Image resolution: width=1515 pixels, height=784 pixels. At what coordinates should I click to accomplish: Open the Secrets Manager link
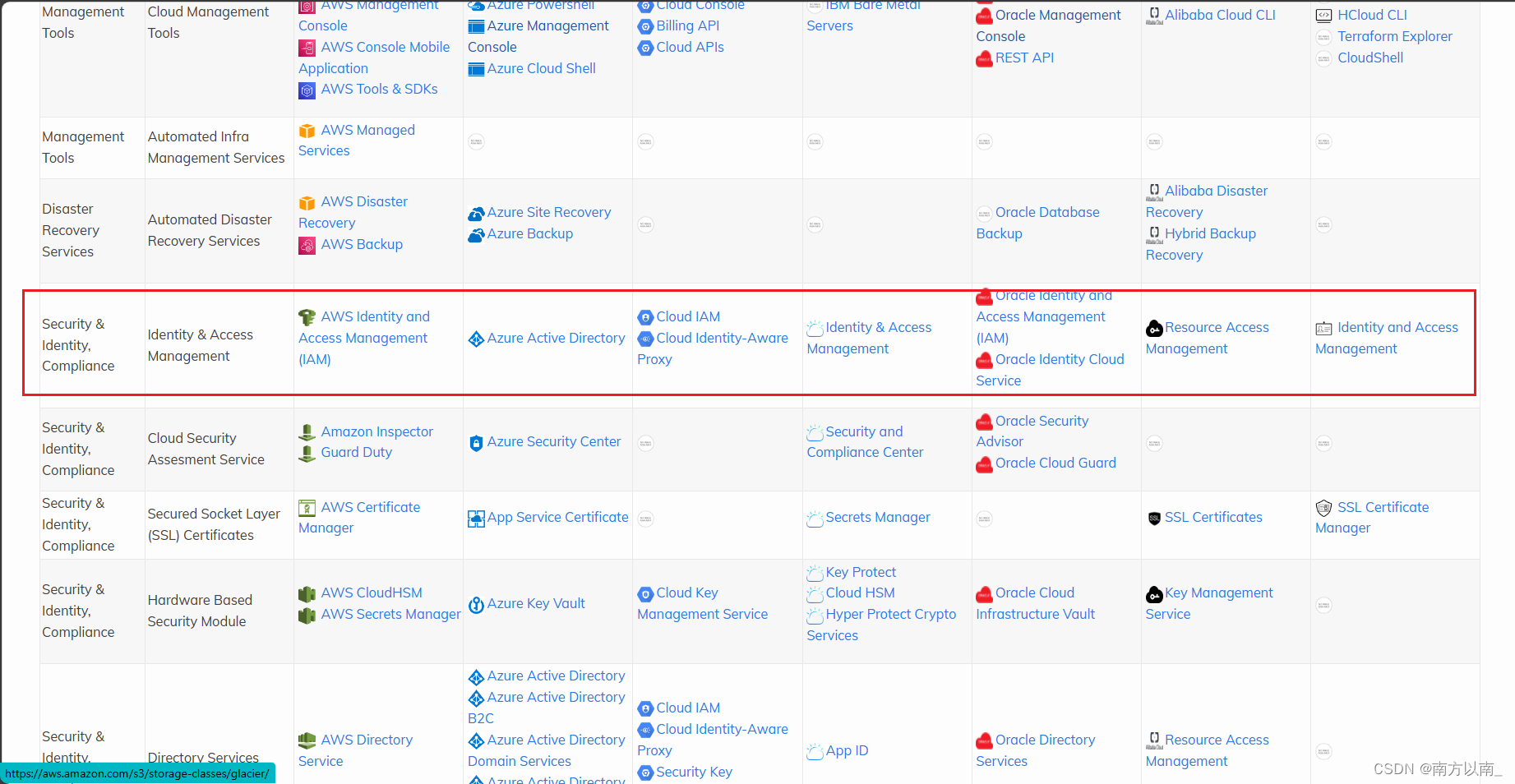click(878, 517)
